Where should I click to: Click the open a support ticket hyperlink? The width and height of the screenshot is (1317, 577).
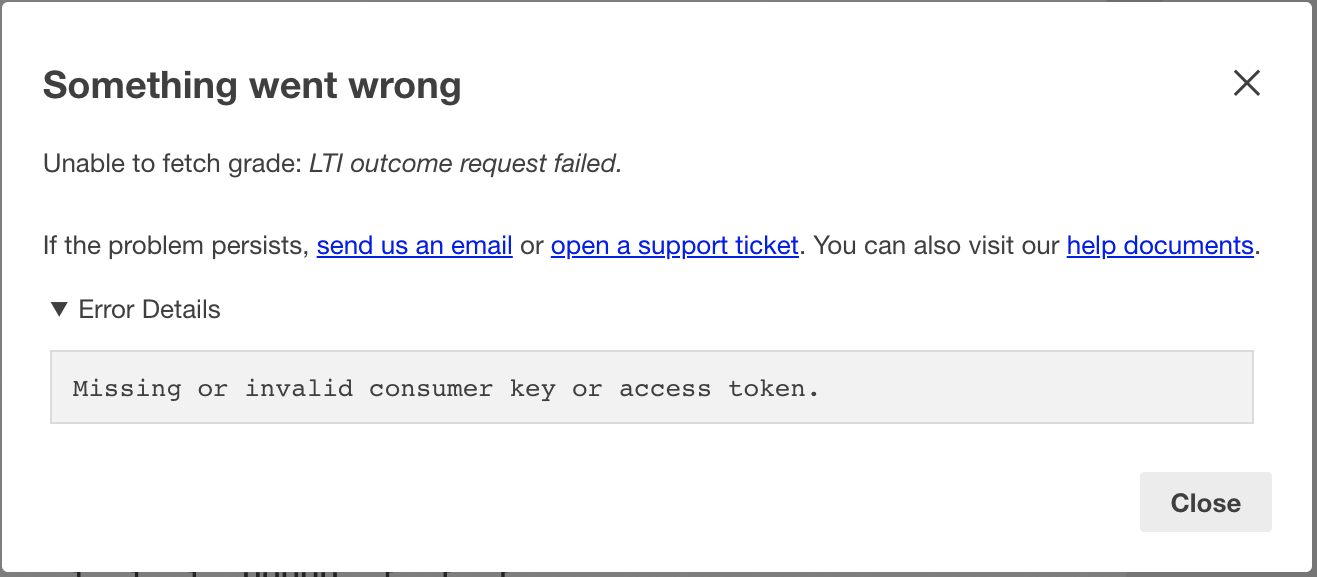point(674,245)
